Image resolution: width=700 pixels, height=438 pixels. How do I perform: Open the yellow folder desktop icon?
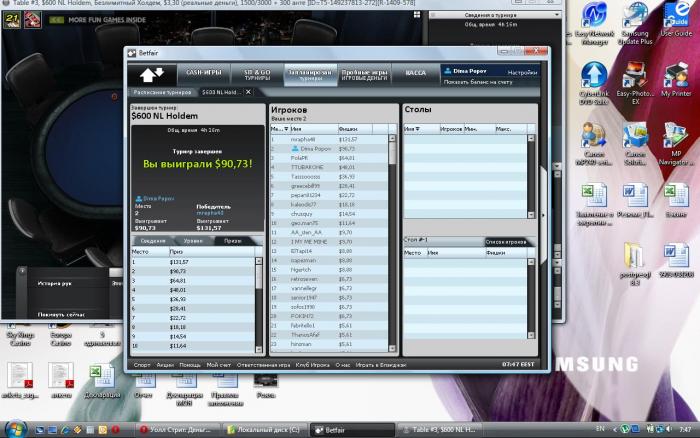(x=635, y=264)
